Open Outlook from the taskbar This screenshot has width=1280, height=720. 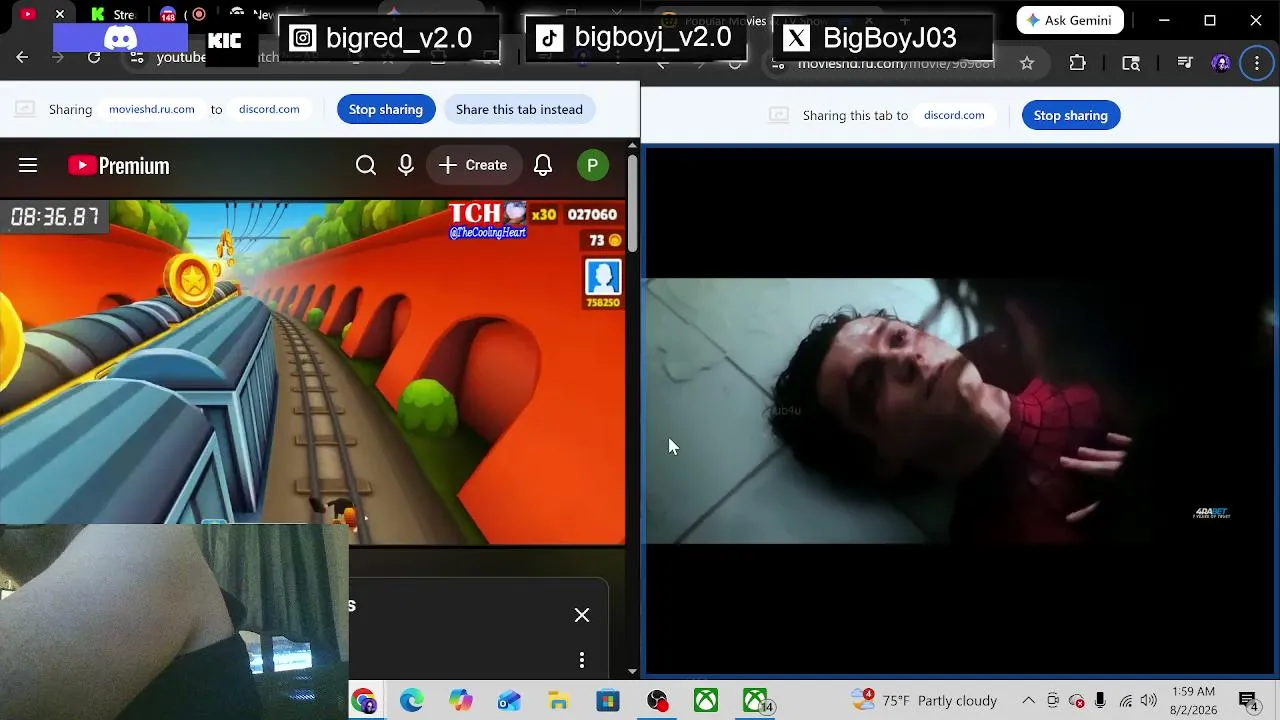click(x=510, y=701)
